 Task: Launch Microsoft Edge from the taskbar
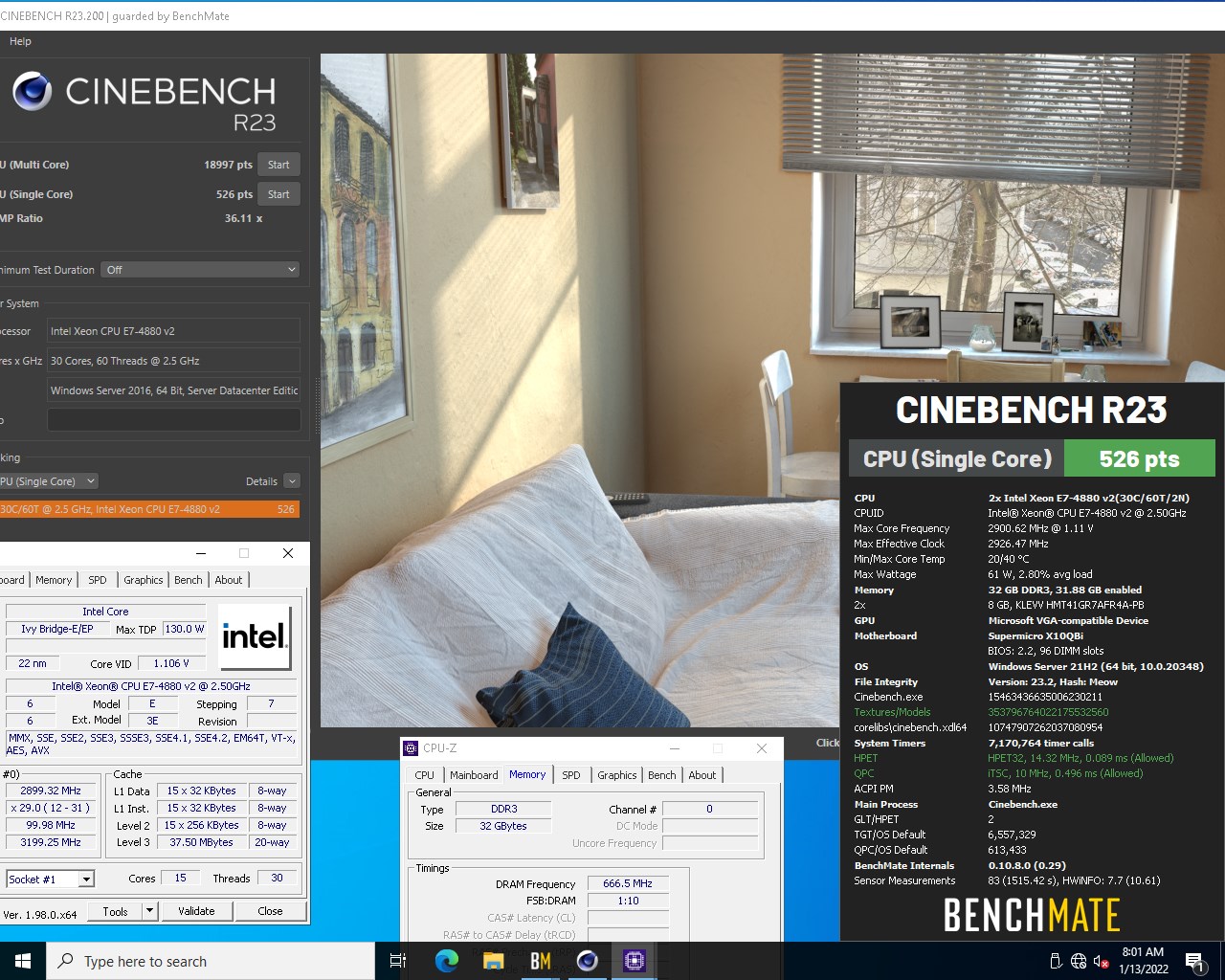click(x=447, y=961)
